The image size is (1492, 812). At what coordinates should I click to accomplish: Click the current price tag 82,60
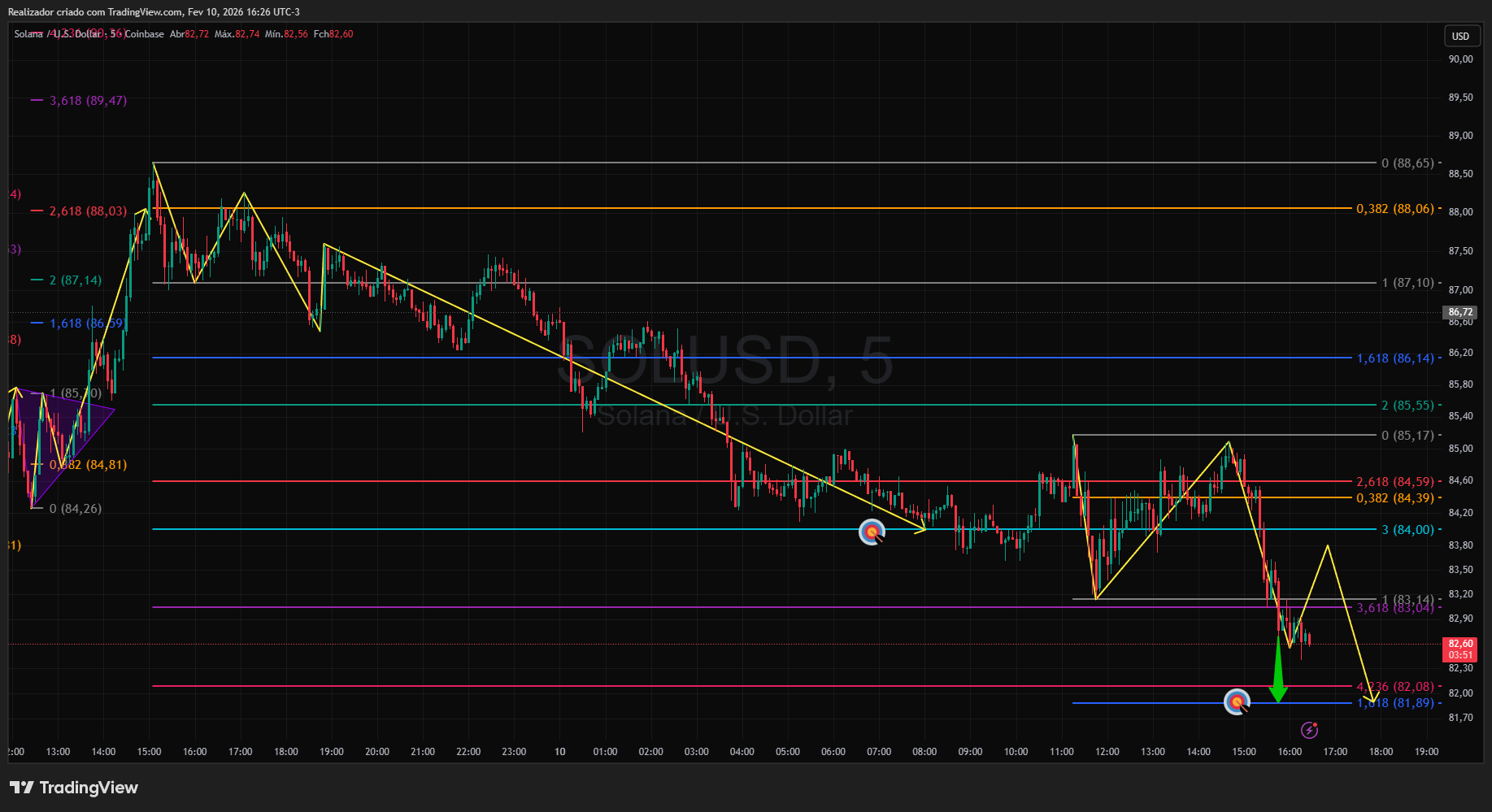click(1461, 649)
